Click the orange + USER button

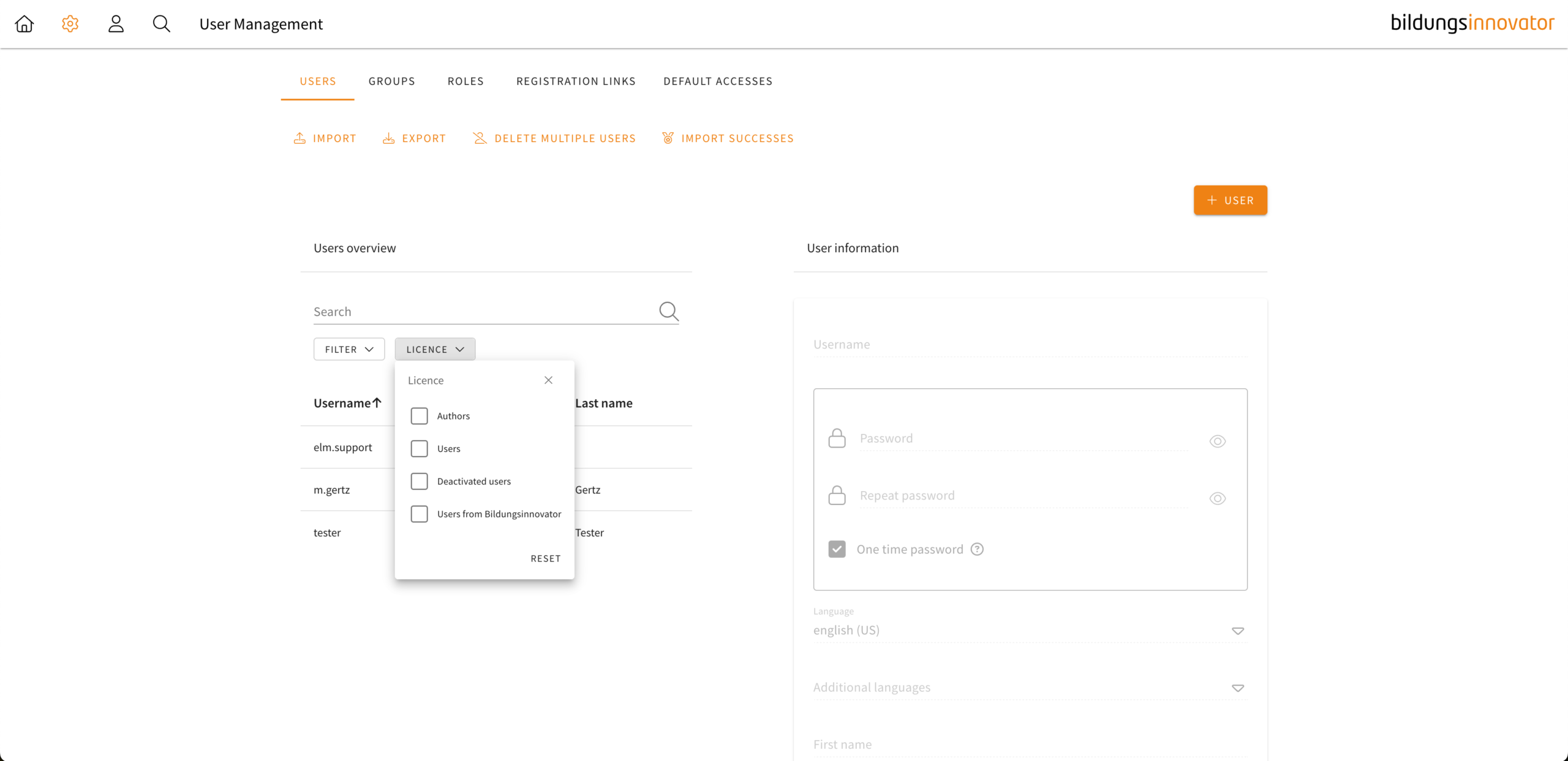point(1230,200)
